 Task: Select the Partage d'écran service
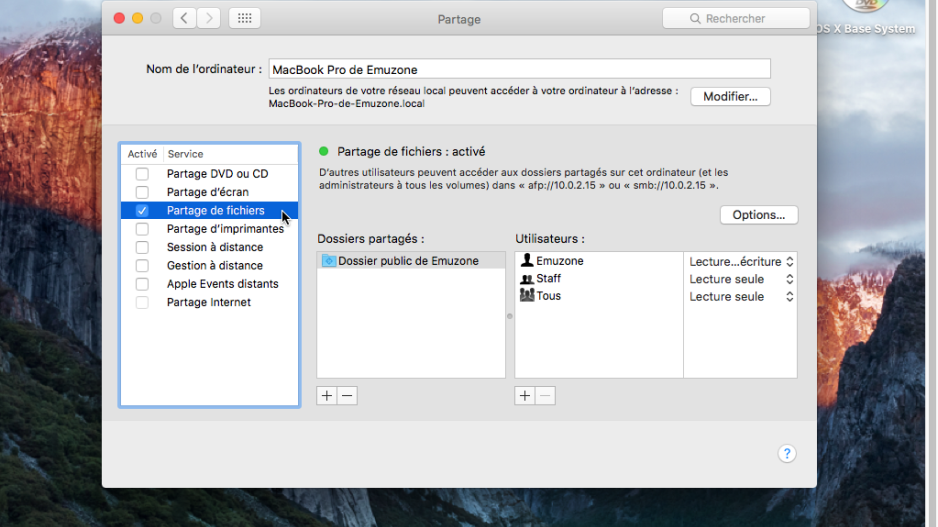click(x=208, y=192)
